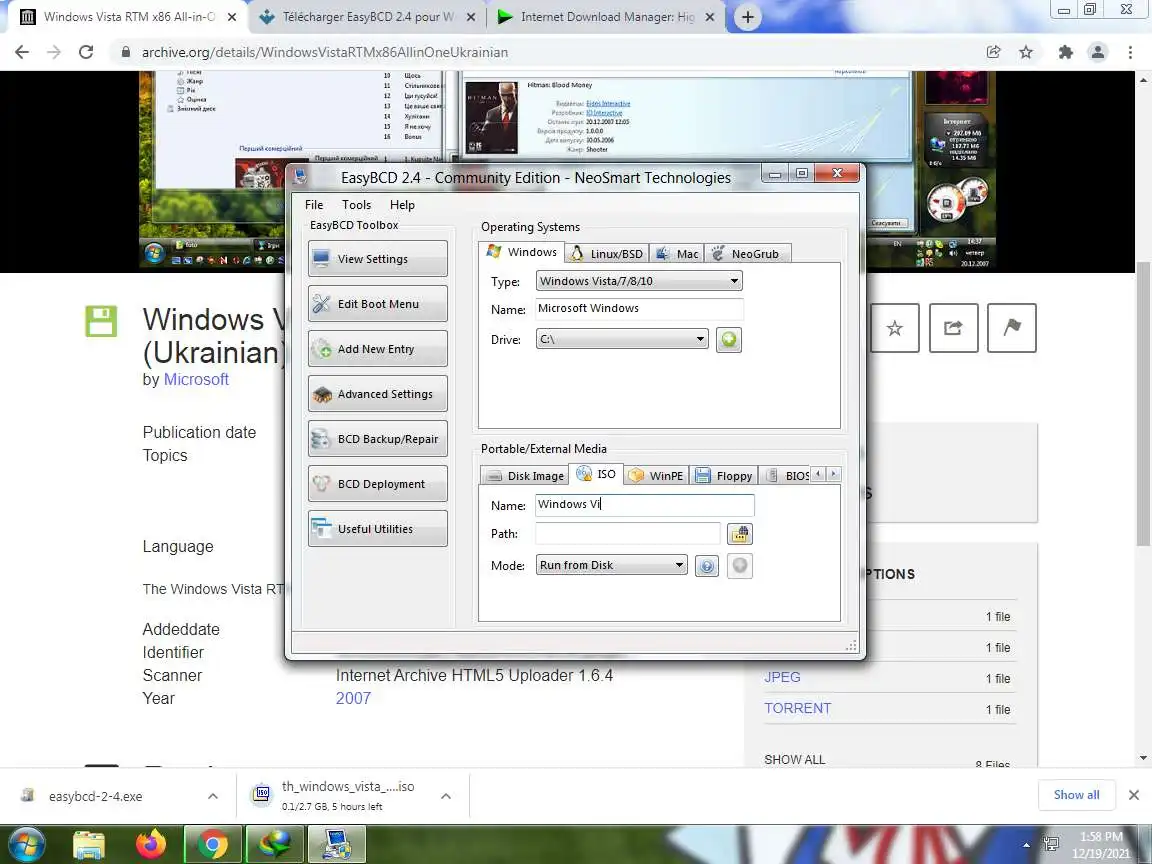Open the TORRENT download option

(798, 708)
